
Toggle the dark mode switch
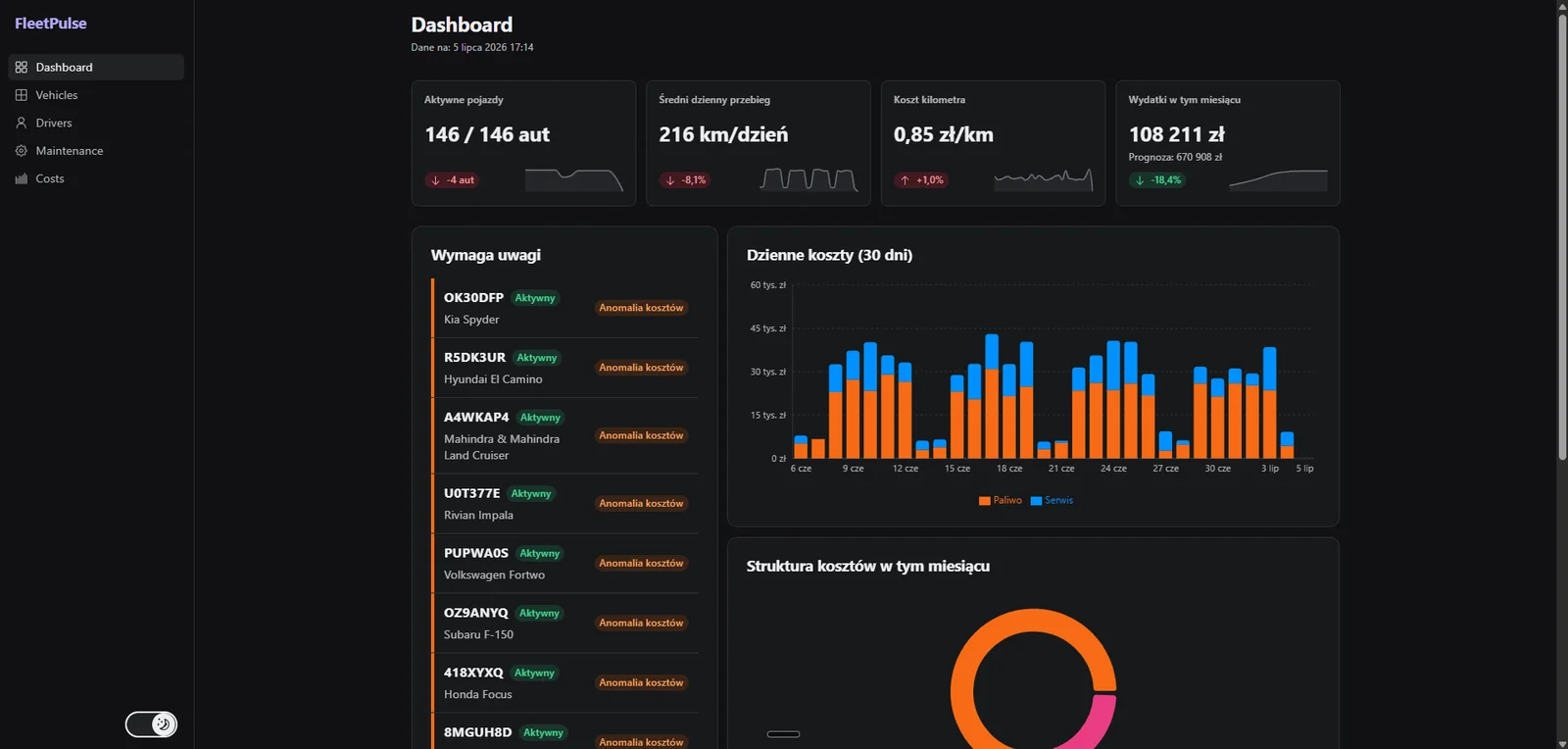pyautogui.click(x=151, y=724)
